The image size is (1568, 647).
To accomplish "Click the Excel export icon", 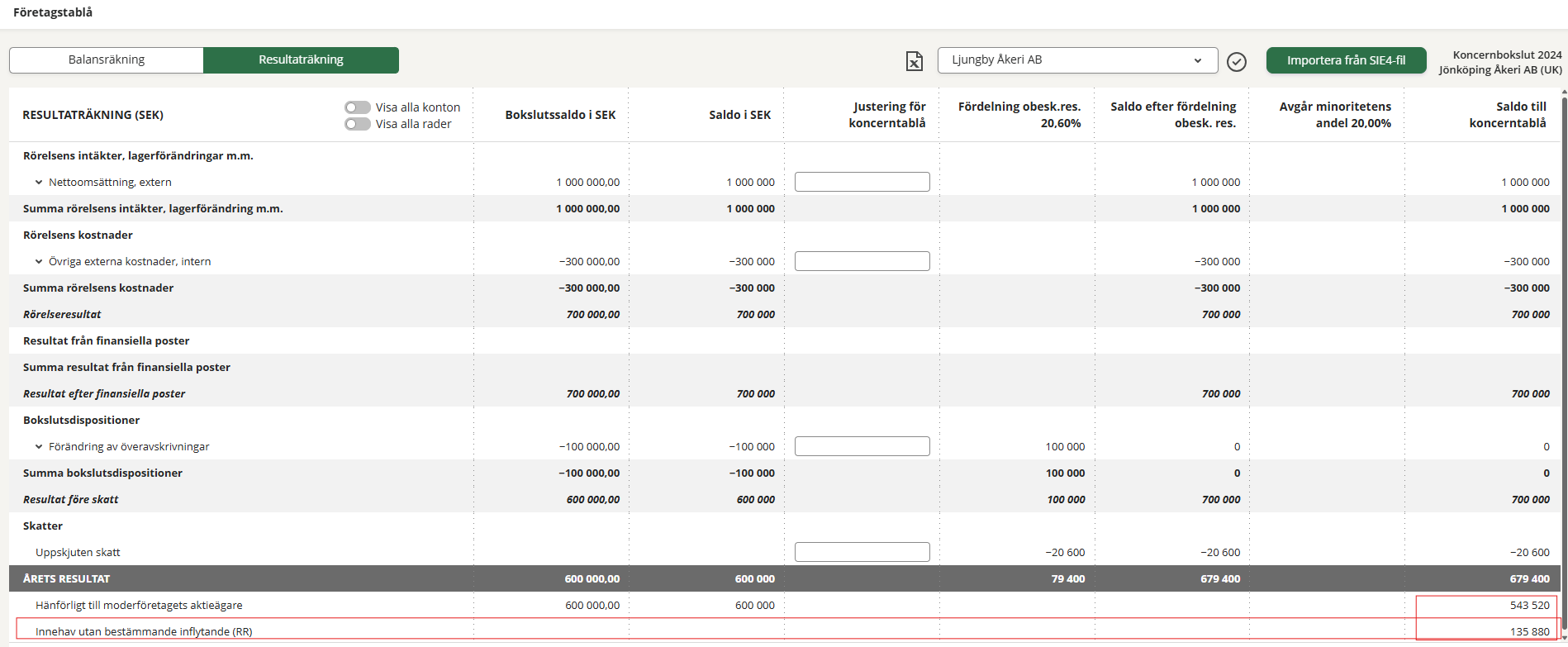I will 914,61.
